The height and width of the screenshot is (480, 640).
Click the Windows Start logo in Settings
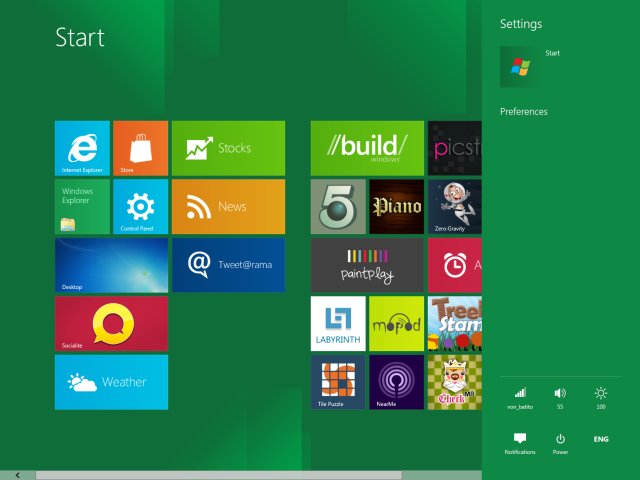point(520,67)
